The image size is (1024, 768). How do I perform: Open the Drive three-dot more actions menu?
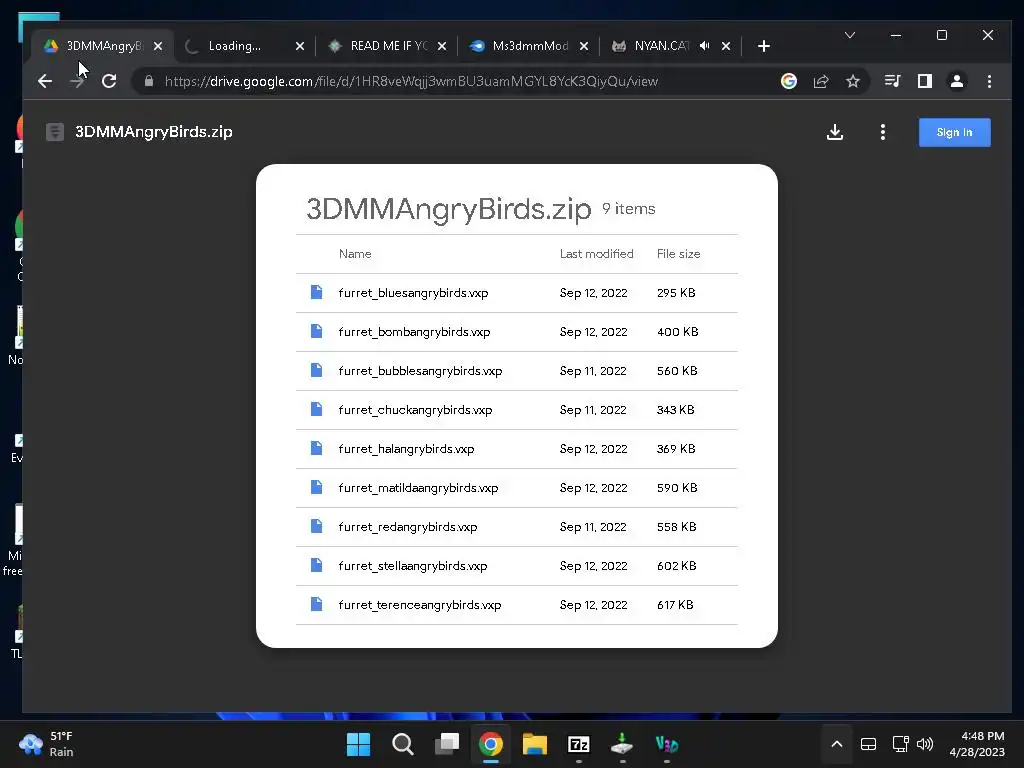point(882,132)
